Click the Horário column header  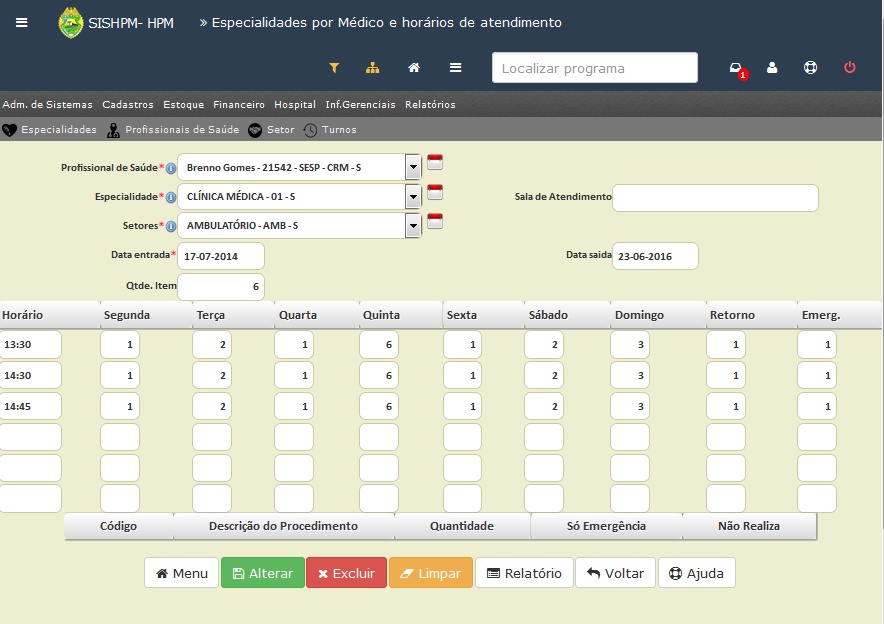click(x=50, y=315)
